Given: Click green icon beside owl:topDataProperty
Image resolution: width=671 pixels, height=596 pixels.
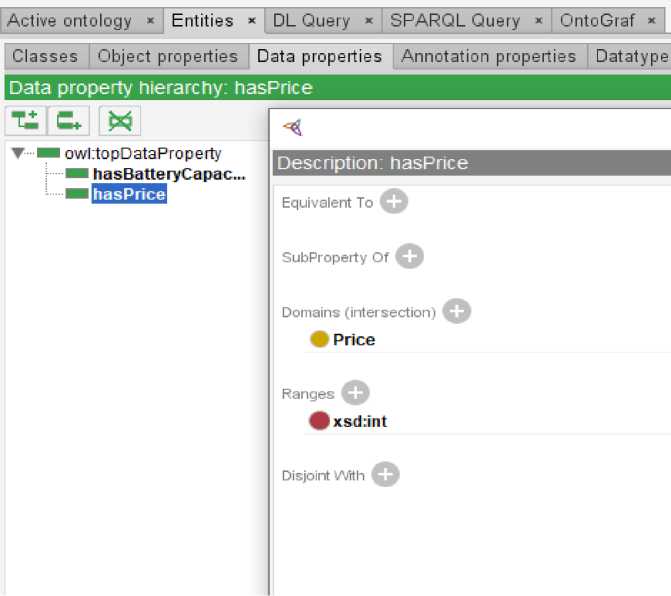Looking at the screenshot, I should pos(48,153).
